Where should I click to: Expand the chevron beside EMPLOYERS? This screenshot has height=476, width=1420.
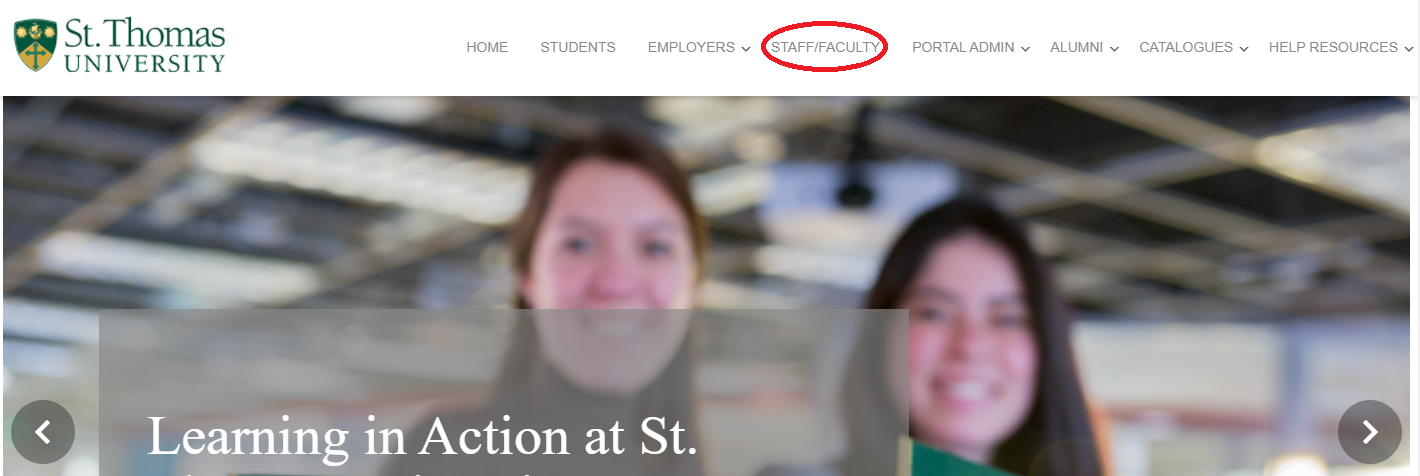click(746, 49)
